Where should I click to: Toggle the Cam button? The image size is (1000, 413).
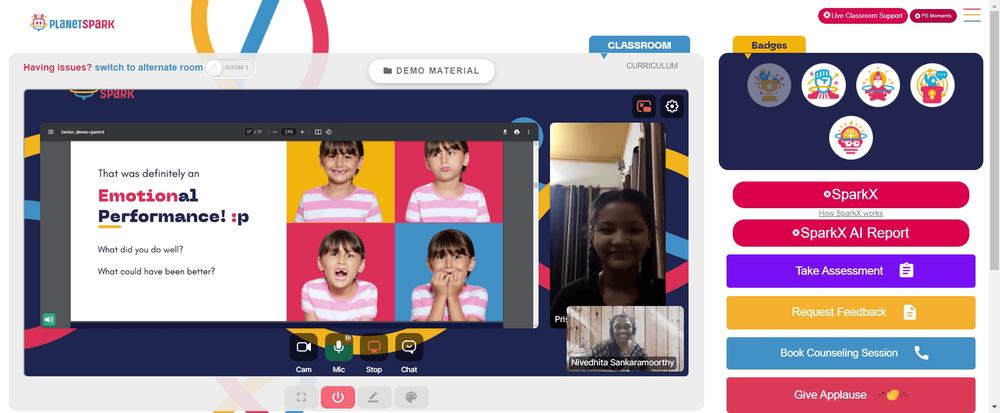coord(304,347)
